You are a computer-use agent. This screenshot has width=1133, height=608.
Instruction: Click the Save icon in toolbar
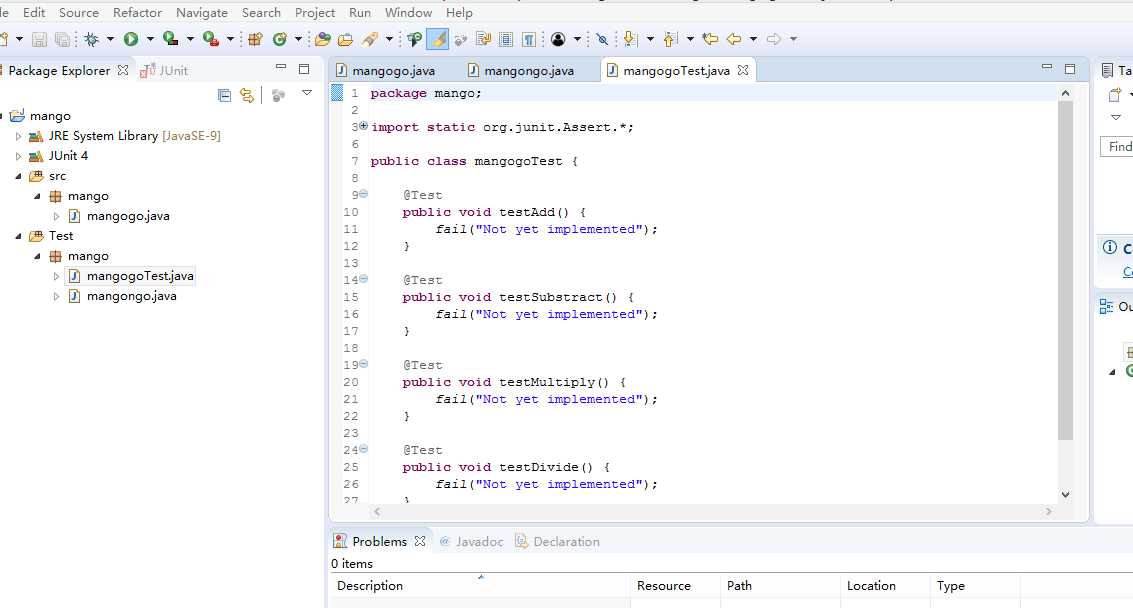point(39,39)
